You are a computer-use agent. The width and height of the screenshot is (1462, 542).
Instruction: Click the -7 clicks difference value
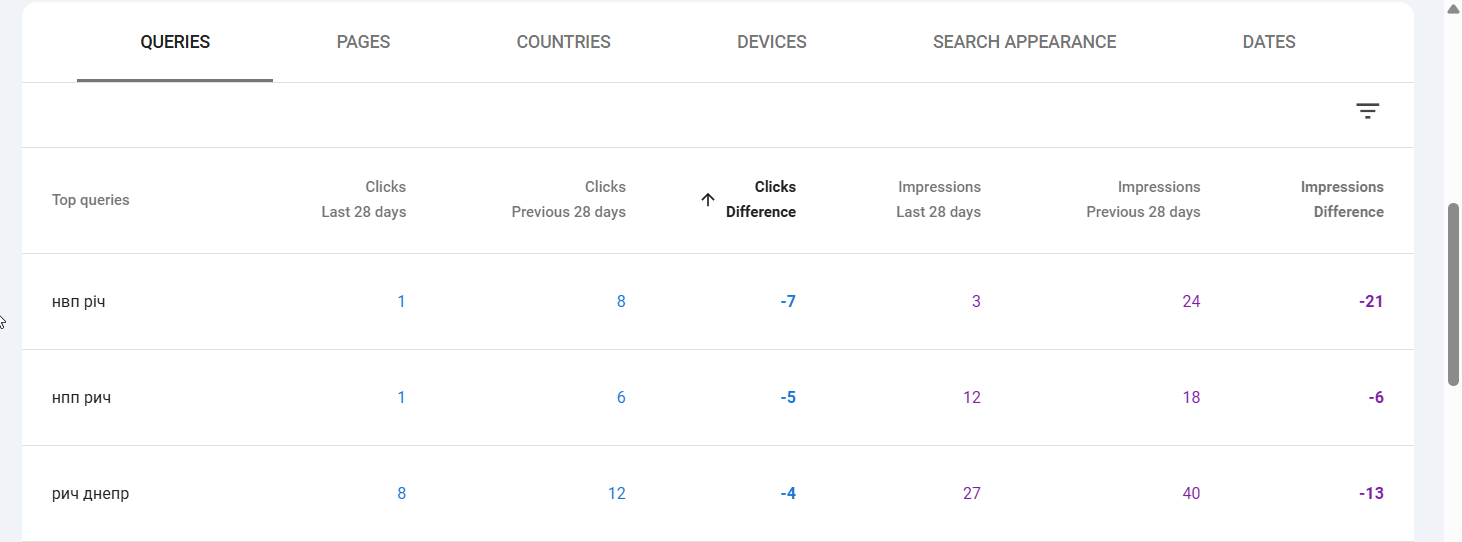click(788, 301)
